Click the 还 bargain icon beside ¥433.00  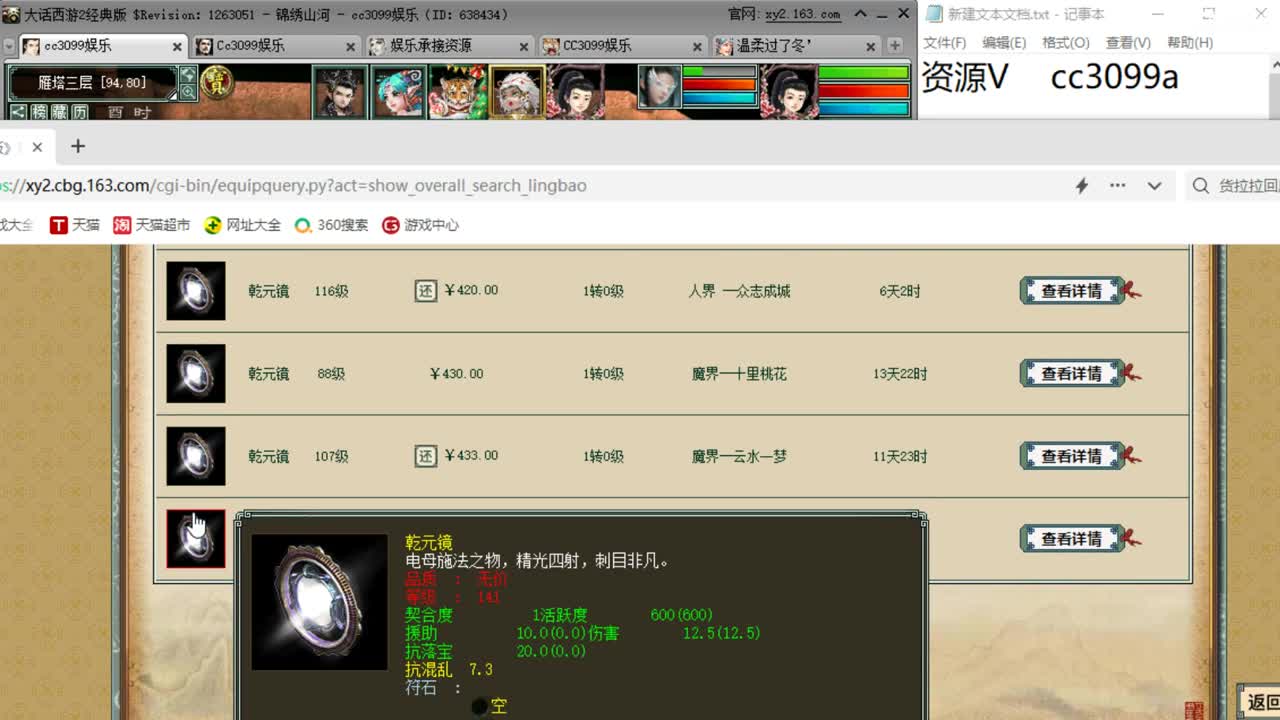point(426,456)
